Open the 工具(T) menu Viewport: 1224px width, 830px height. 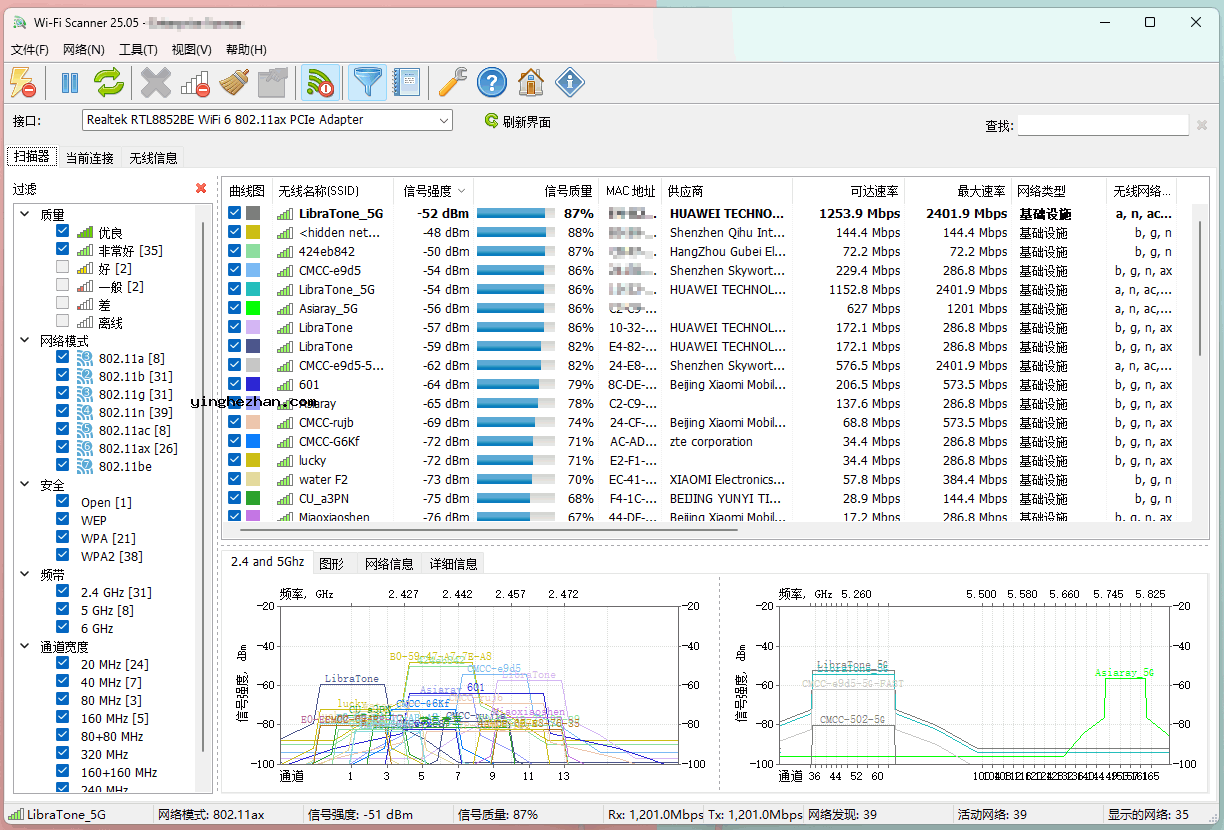138,49
